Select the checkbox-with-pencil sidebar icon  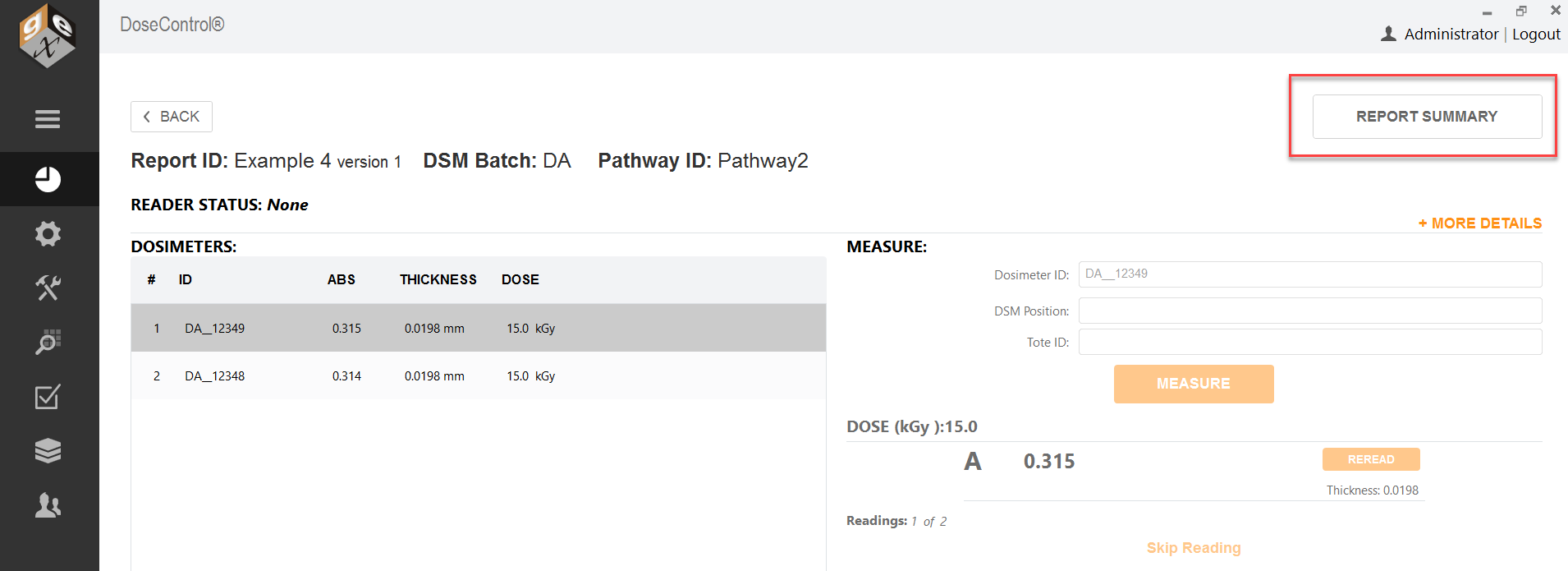(x=48, y=397)
